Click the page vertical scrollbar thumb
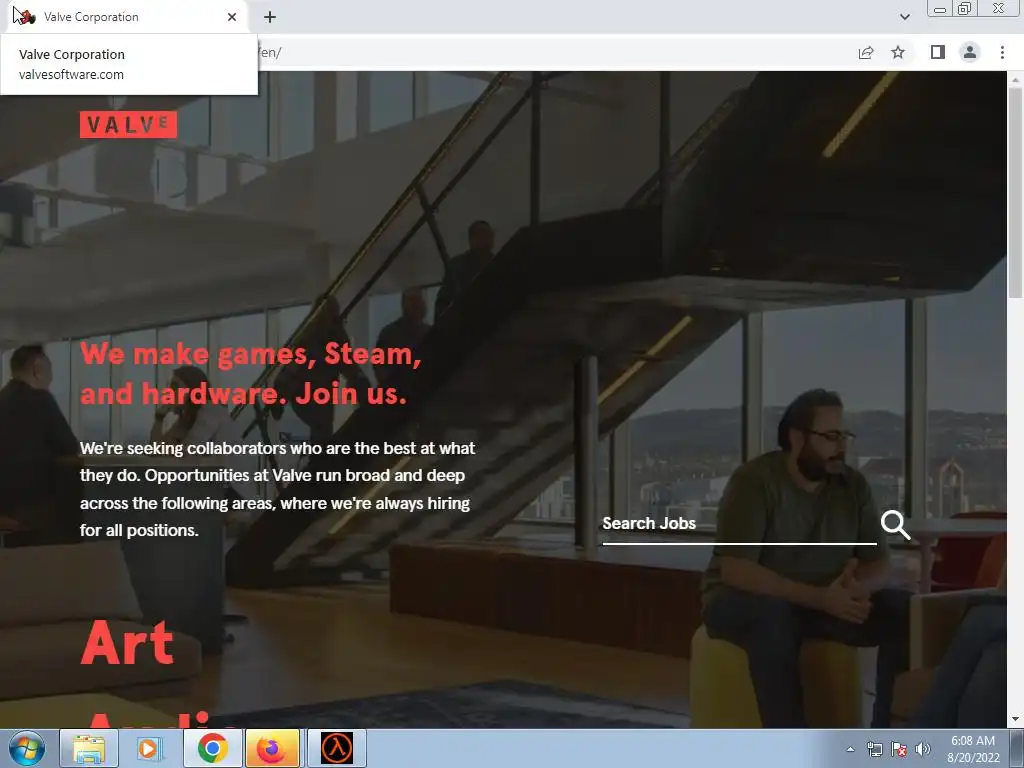Screen dimensions: 1024x768 (x=1015, y=193)
